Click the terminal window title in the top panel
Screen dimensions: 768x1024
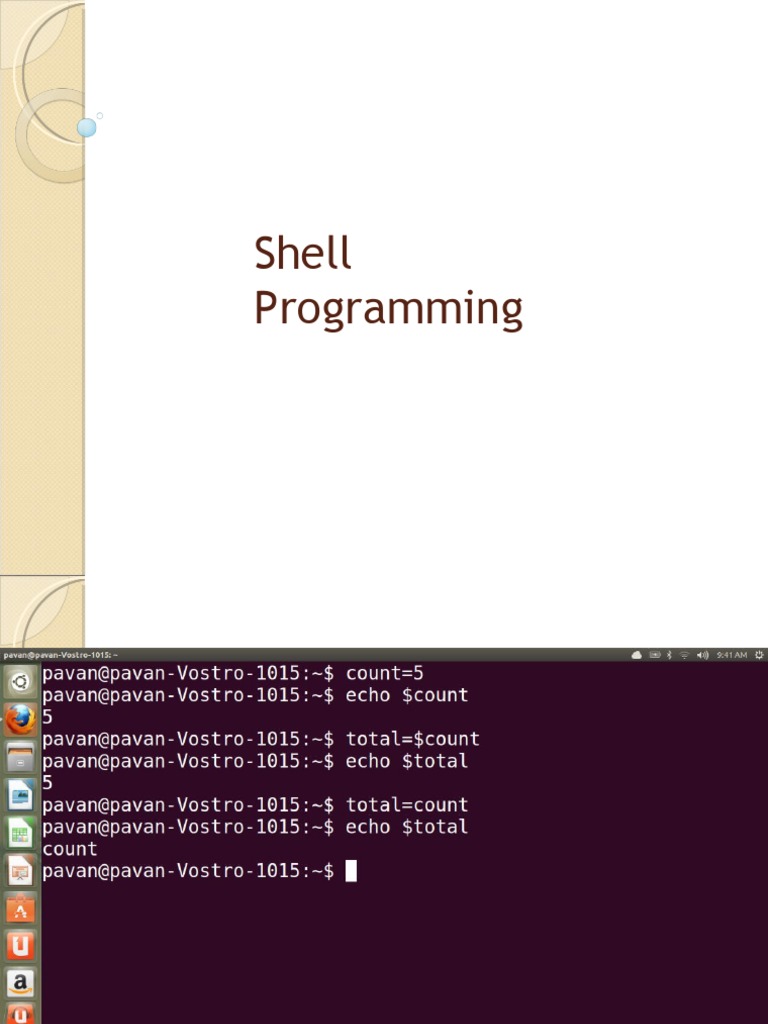point(60,654)
